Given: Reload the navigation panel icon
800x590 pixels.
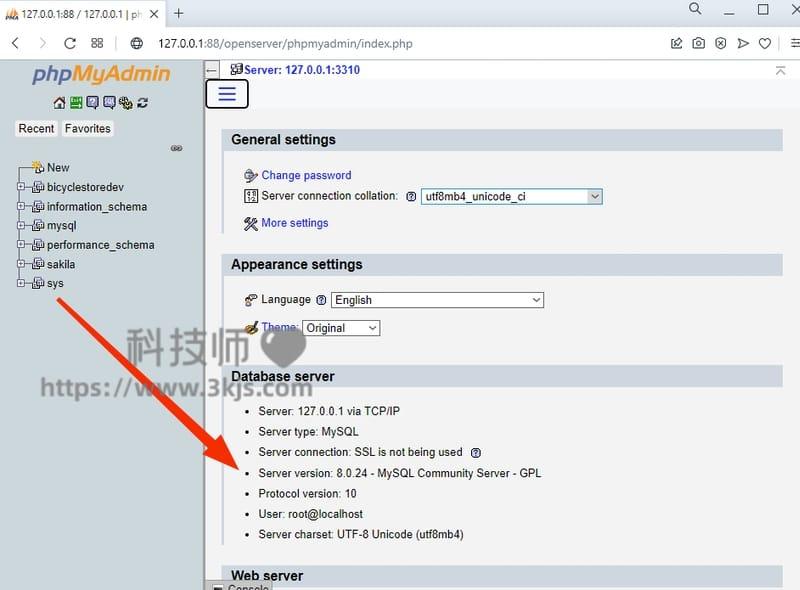Looking at the screenshot, I should click(142, 103).
